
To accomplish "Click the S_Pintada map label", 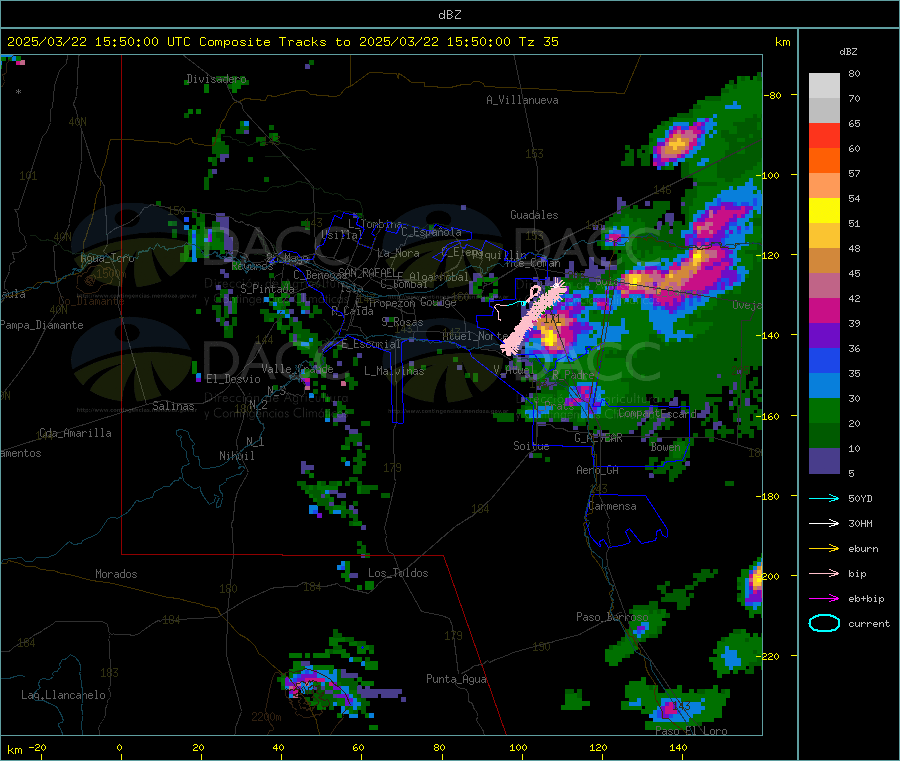I will point(267,289).
